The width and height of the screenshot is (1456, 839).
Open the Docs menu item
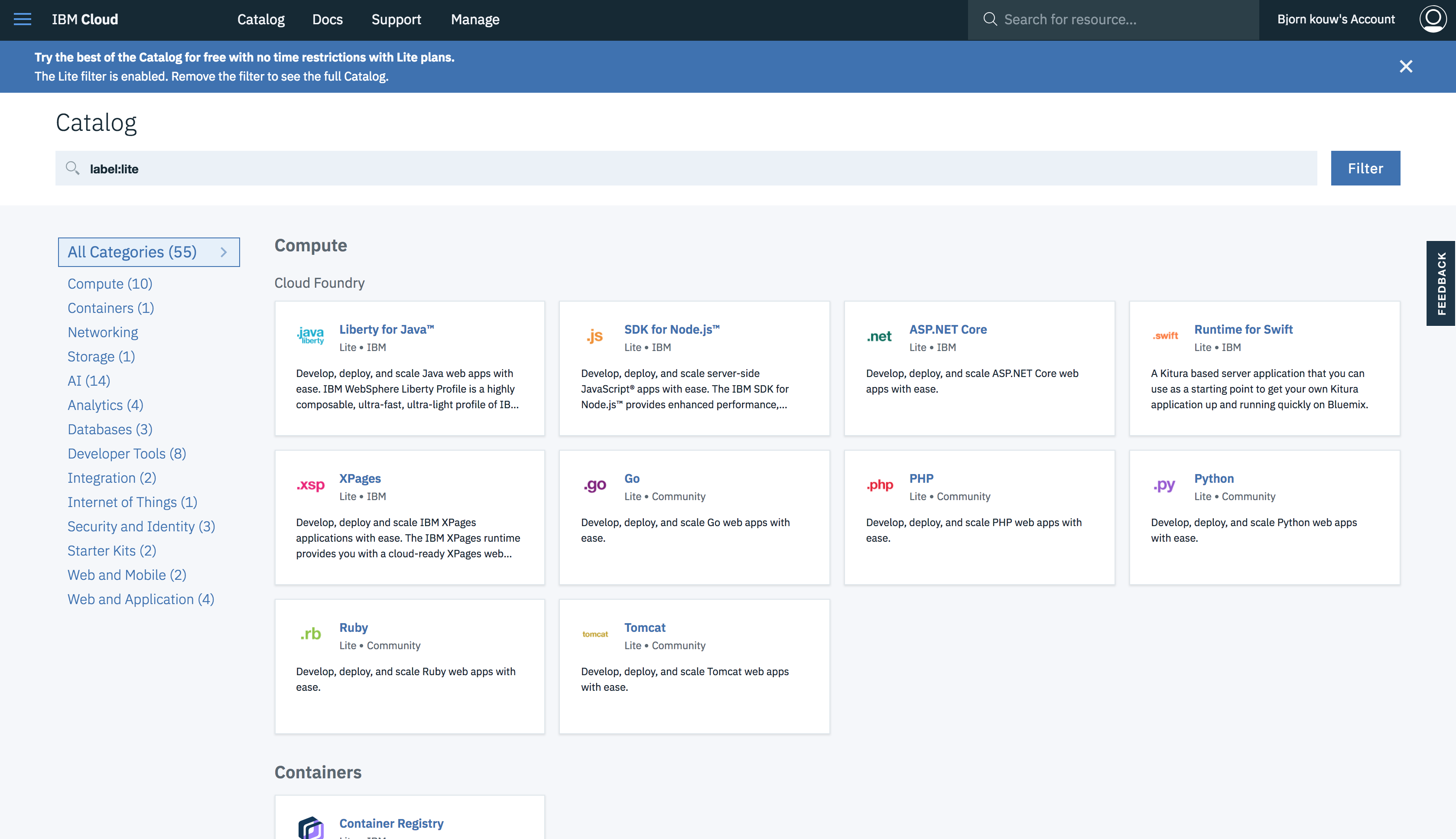click(327, 20)
